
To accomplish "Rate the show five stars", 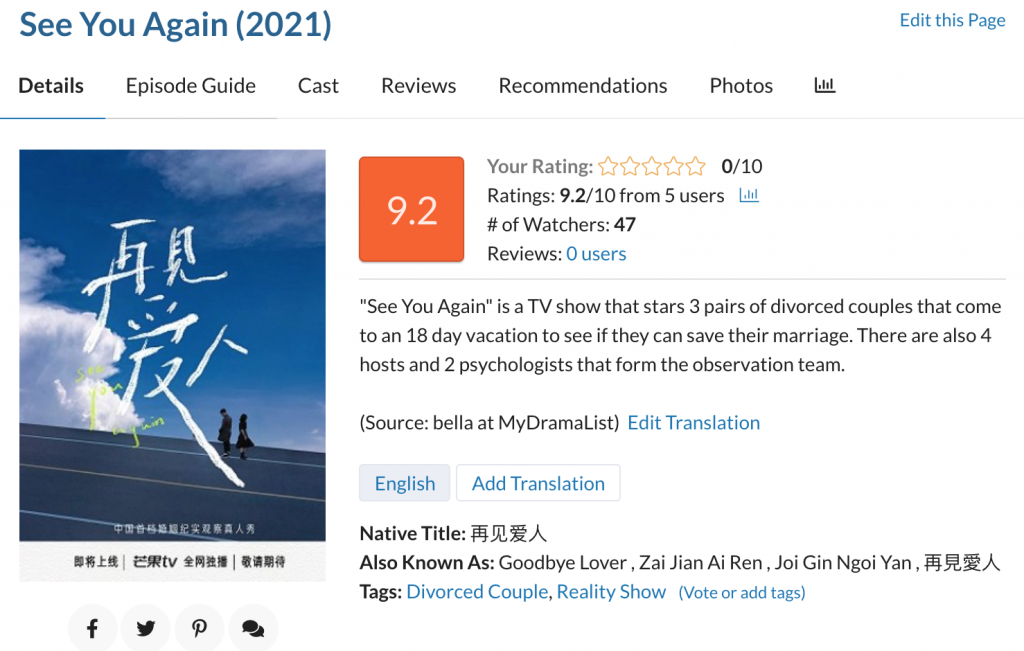I will coord(696,167).
